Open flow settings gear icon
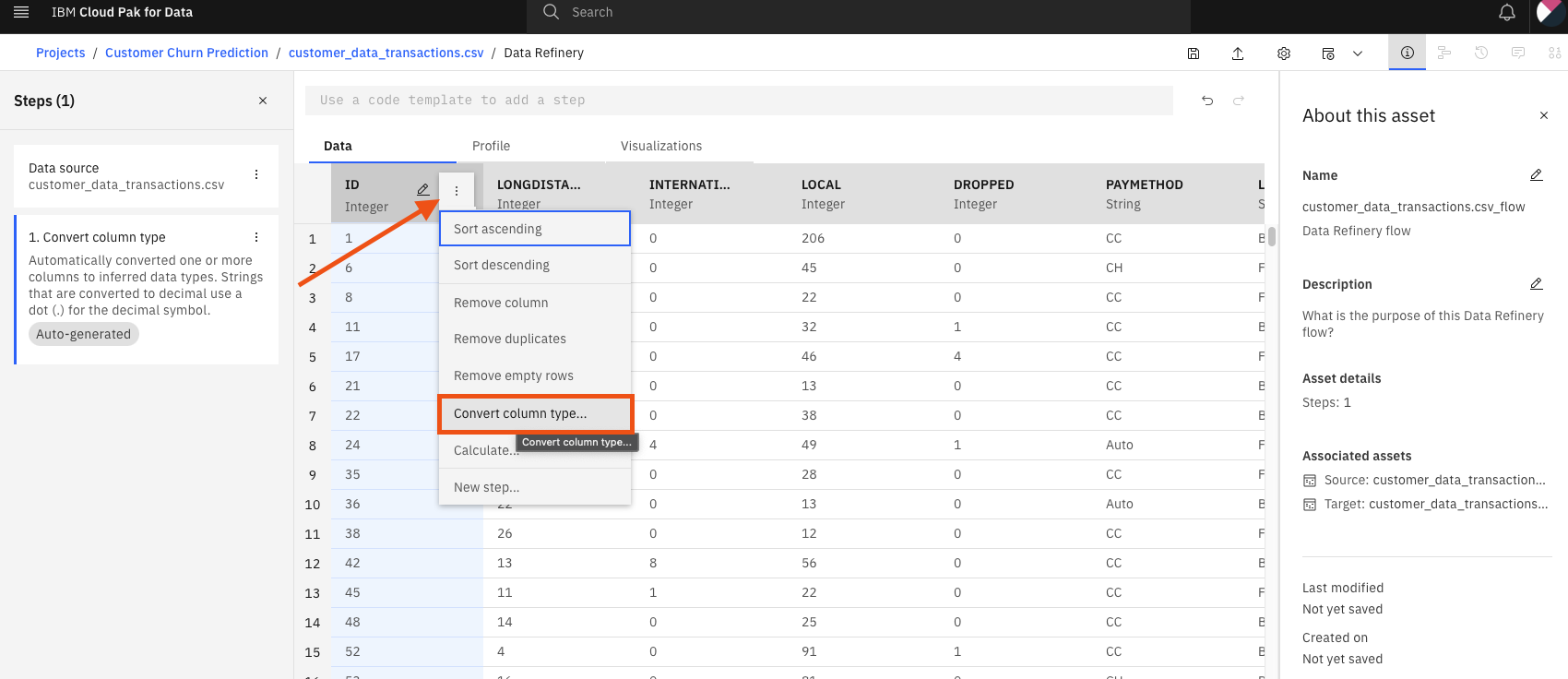The width and height of the screenshot is (1568, 679). (1284, 54)
